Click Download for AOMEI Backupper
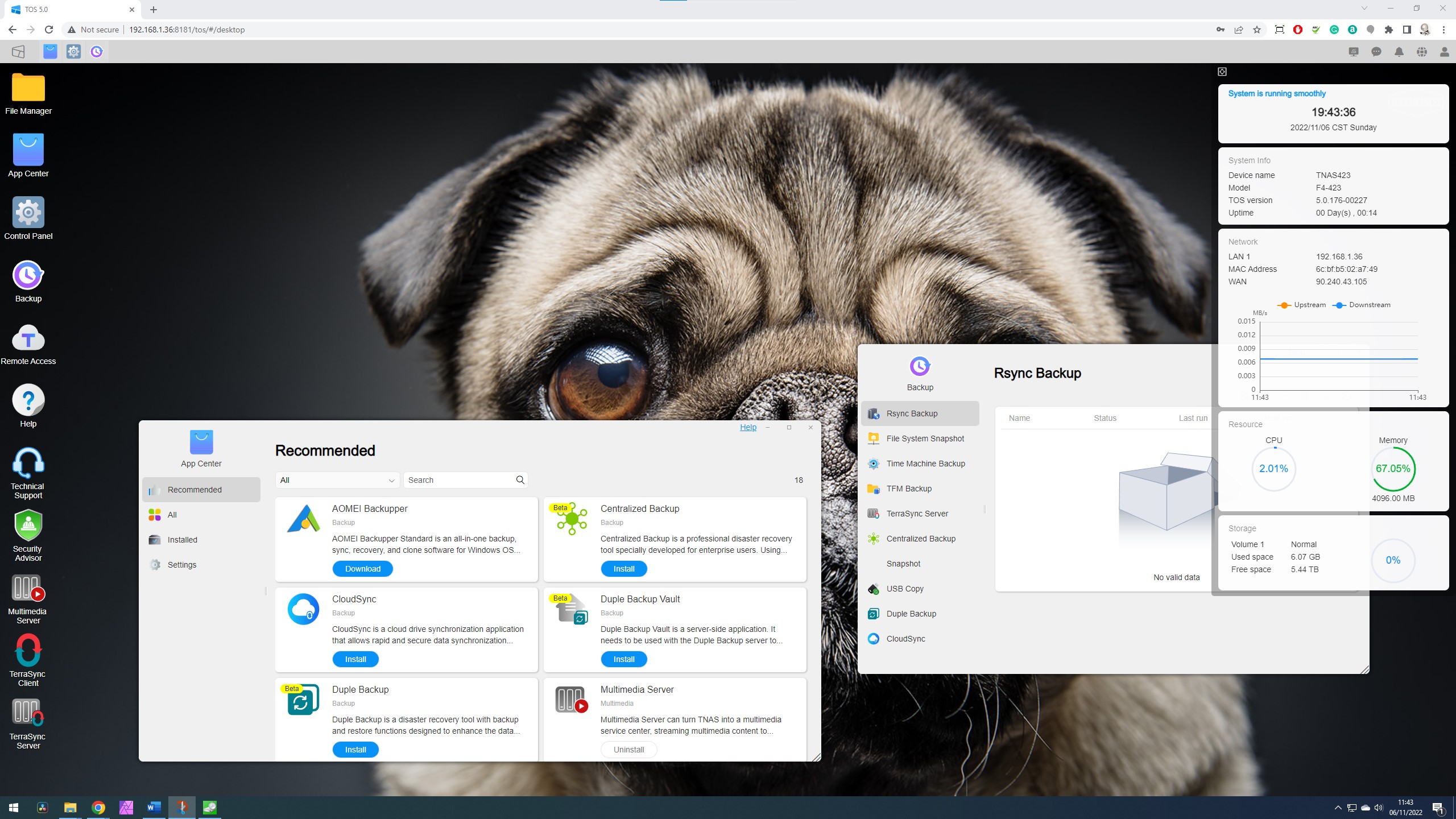This screenshot has width=1456, height=819. [x=362, y=568]
